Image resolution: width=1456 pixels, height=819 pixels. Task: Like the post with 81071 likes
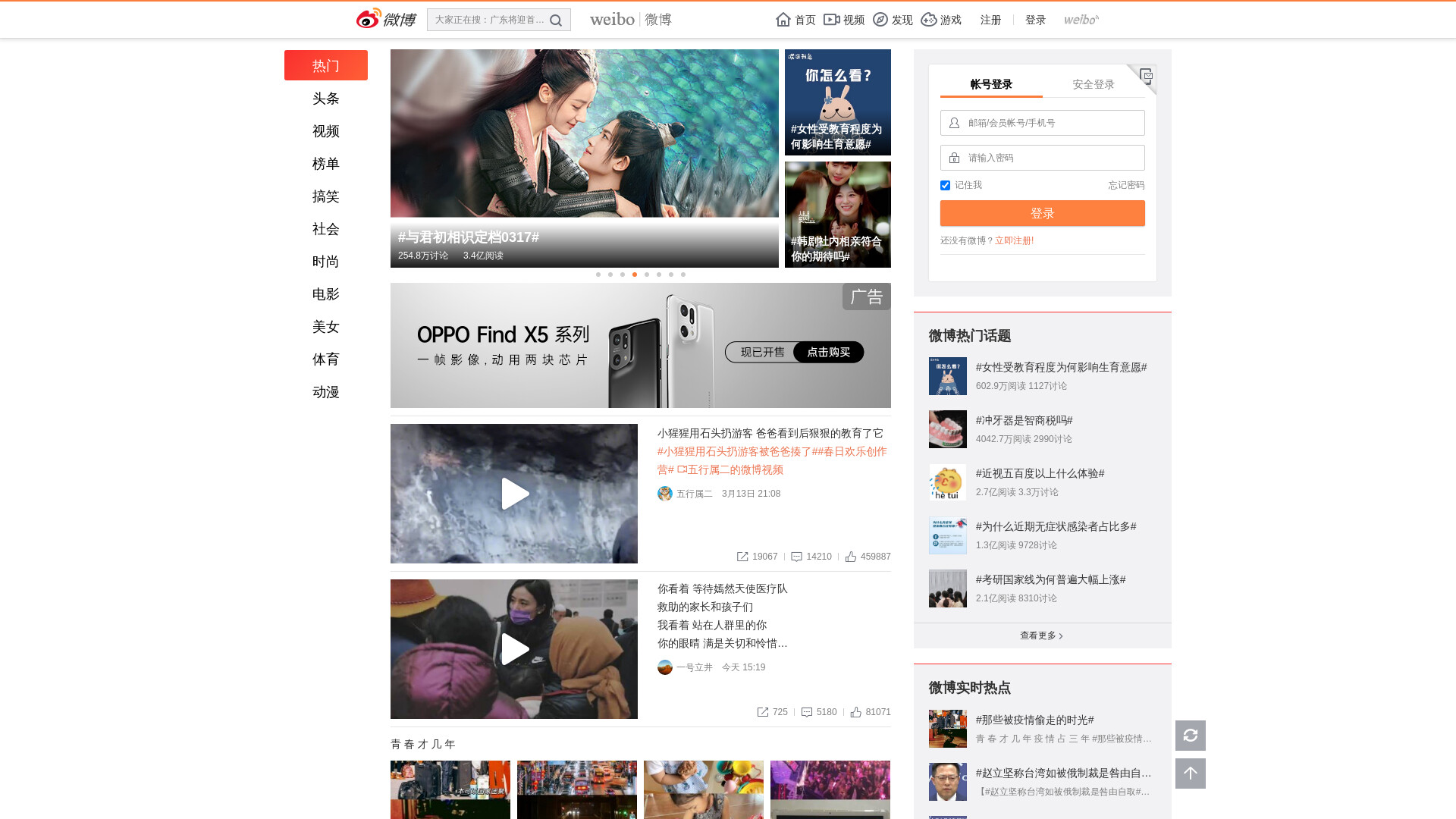(x=856, y=712)
